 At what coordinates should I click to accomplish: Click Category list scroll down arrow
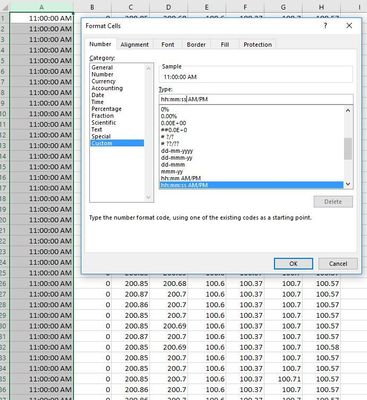[x=149, y=197]
